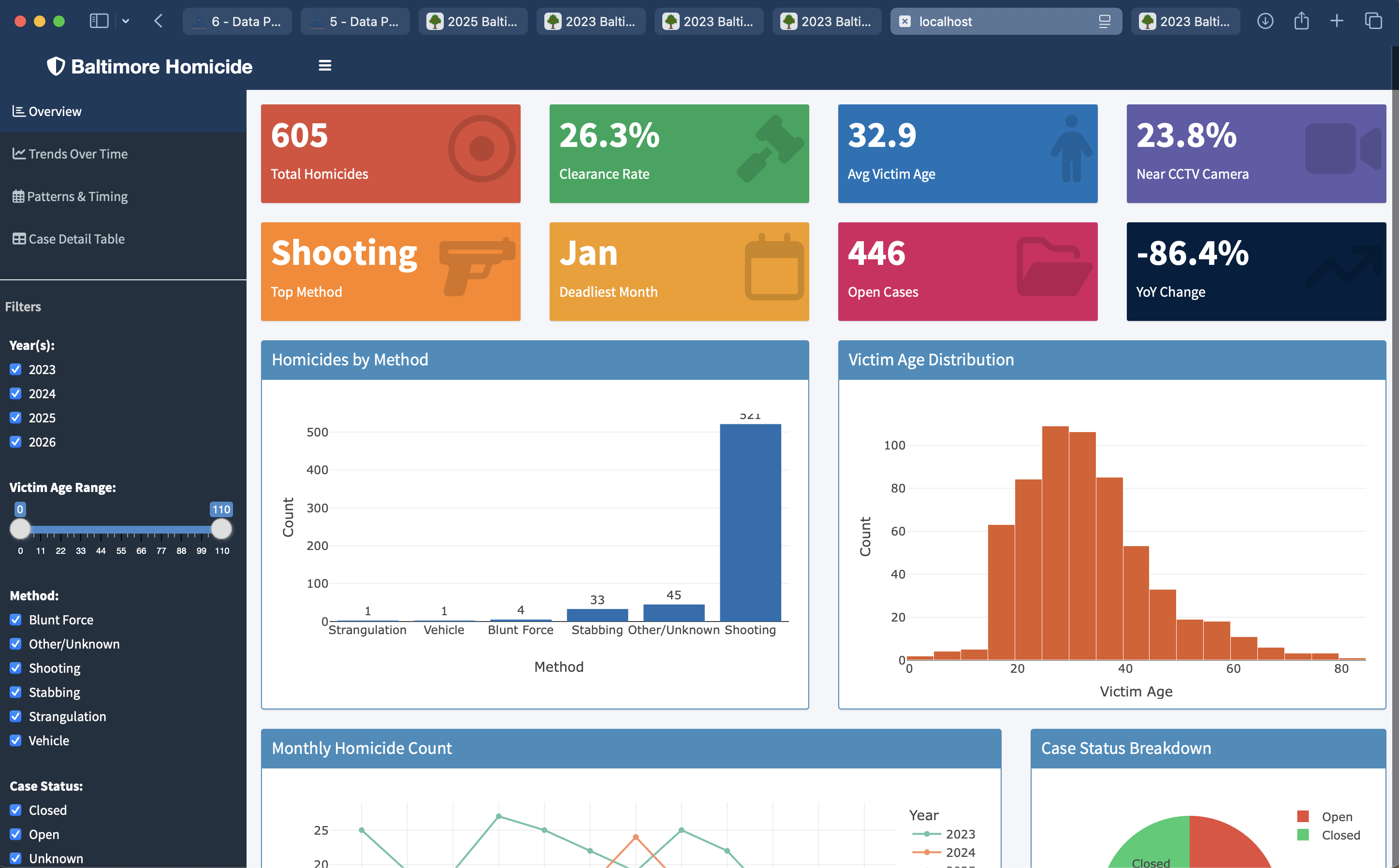Collapse navigation with the hamburger toggle
Viewport: 1399px width, 868px height.
coord(325,65)
